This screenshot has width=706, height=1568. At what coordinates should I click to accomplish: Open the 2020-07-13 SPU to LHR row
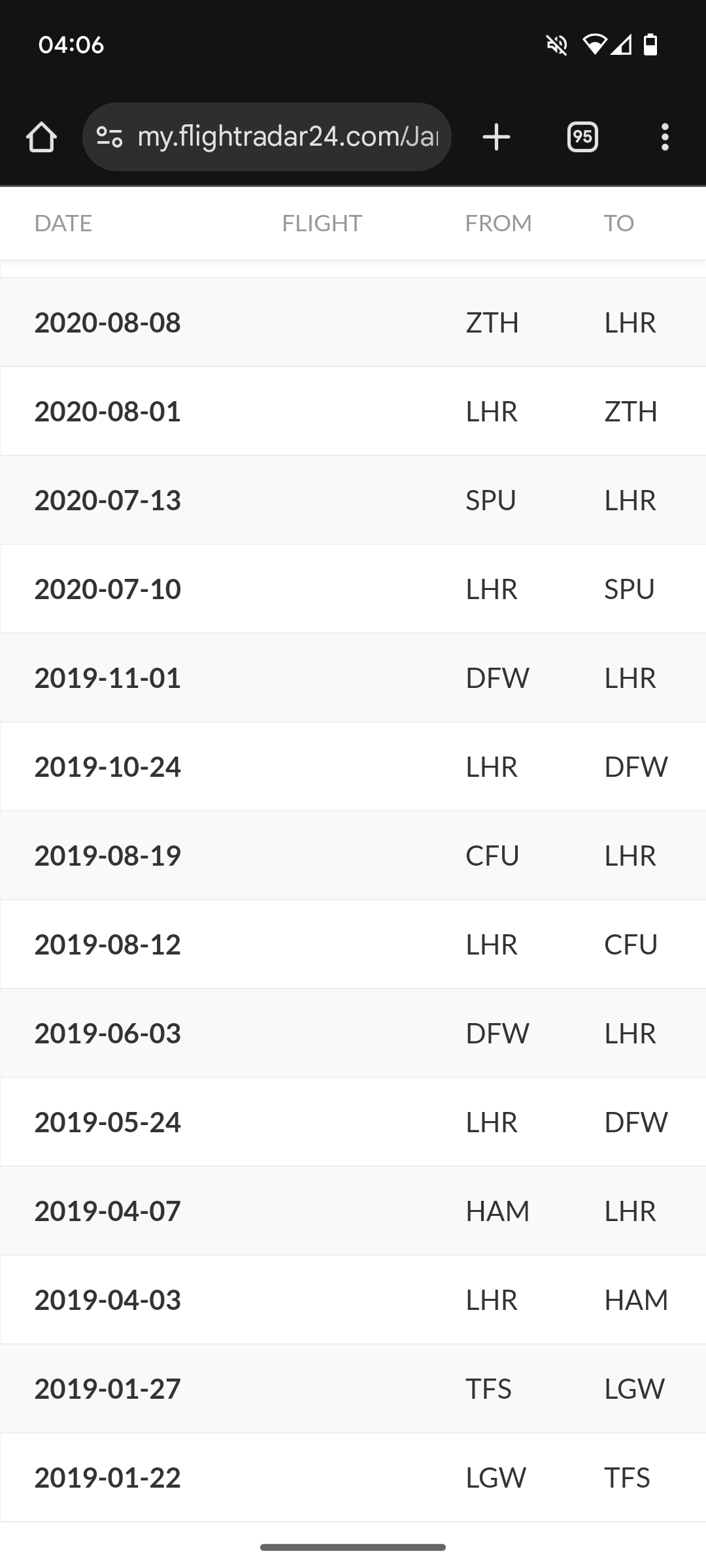(x=353, y=500)
